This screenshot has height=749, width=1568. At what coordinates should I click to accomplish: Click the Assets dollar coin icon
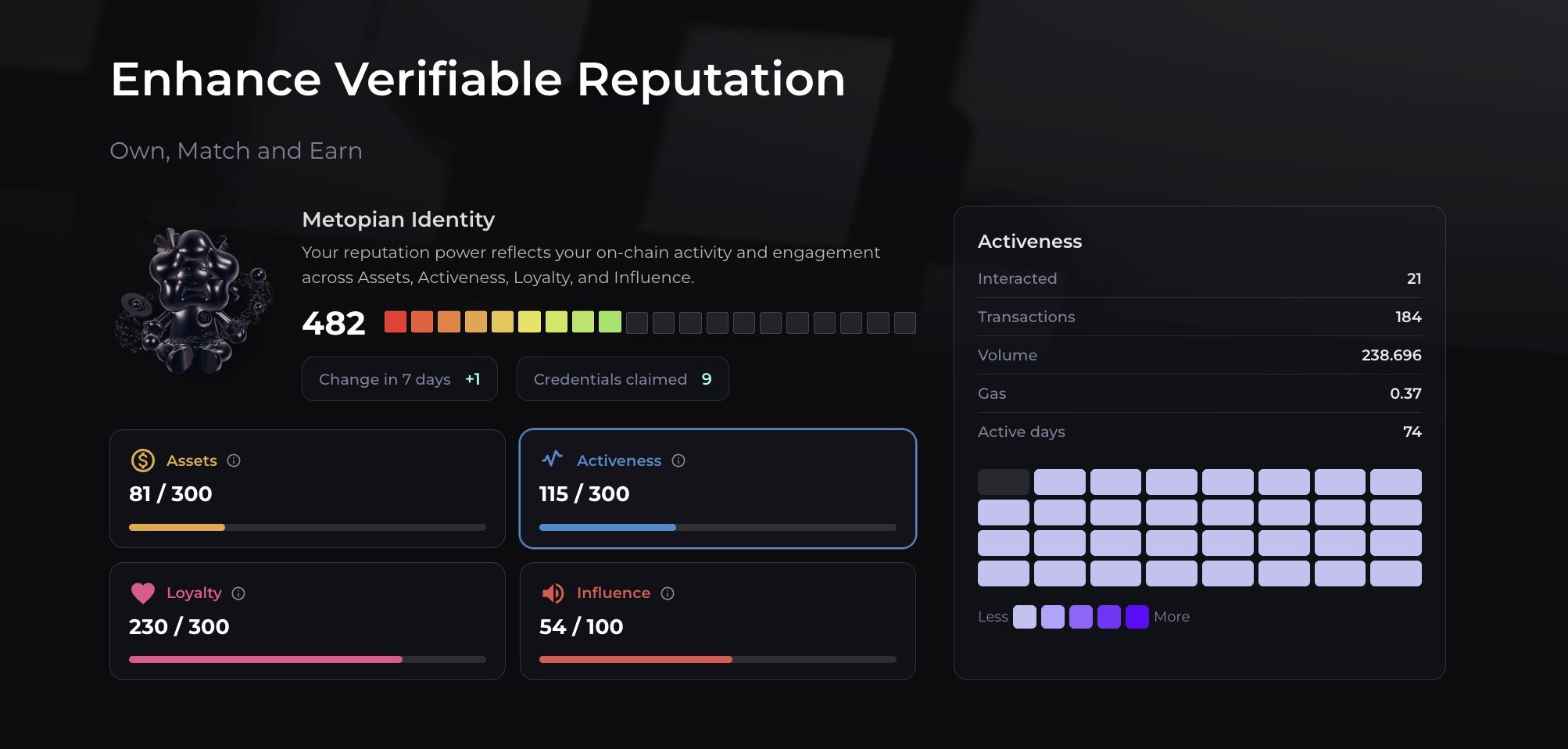point(142,461)
